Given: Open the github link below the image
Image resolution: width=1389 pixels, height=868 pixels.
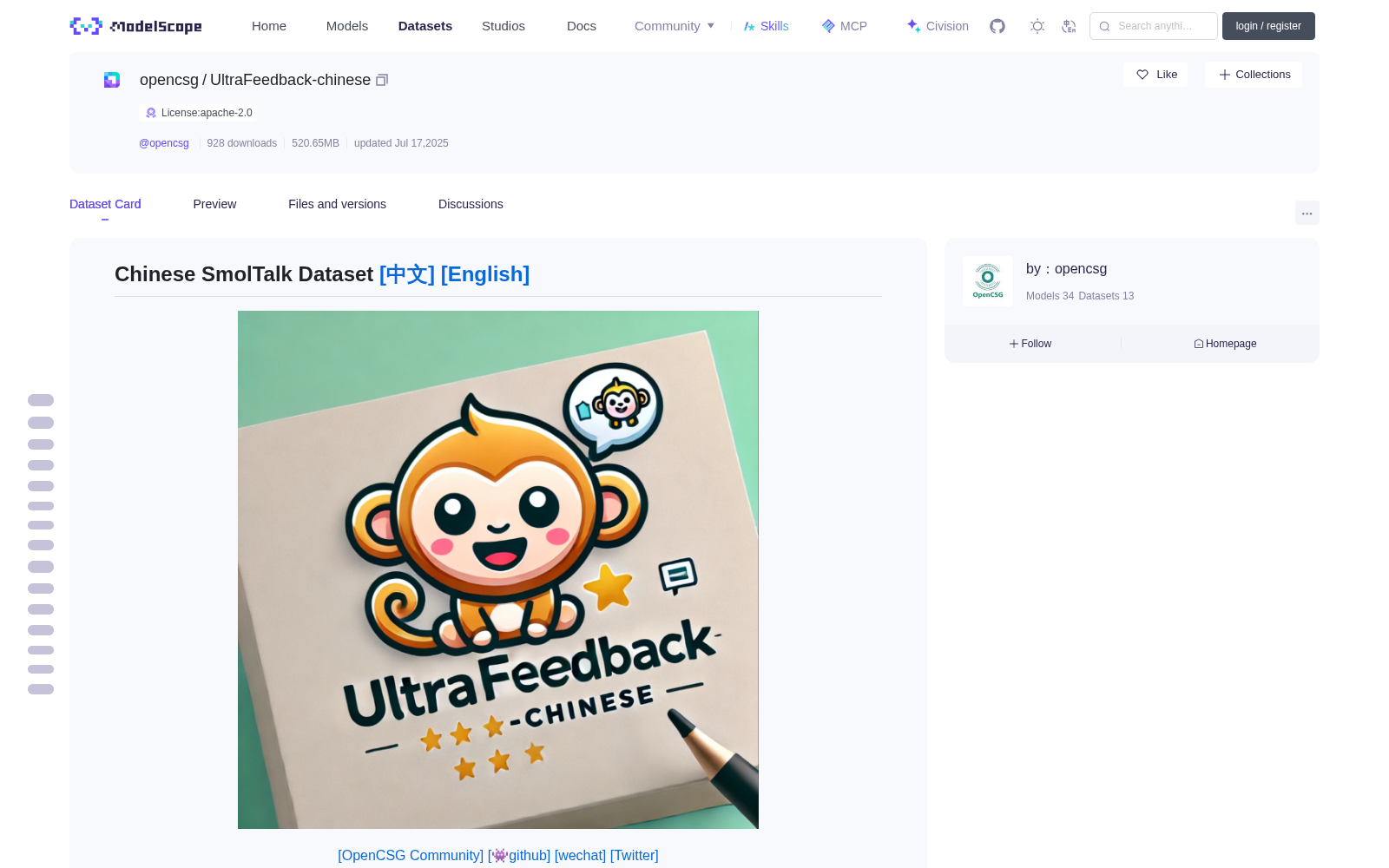Looking at the screenshot, I should pos(520,855).
